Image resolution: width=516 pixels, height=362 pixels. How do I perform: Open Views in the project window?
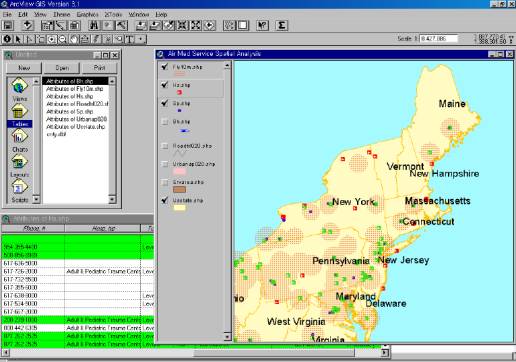click(x=20, y=90)
